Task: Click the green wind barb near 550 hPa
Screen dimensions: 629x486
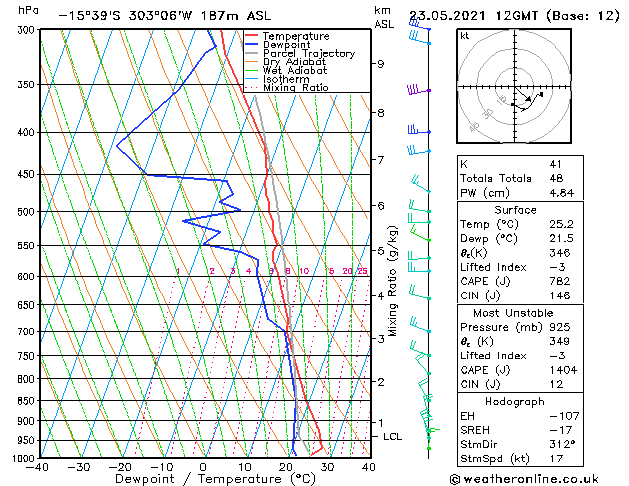Action: 420,234
